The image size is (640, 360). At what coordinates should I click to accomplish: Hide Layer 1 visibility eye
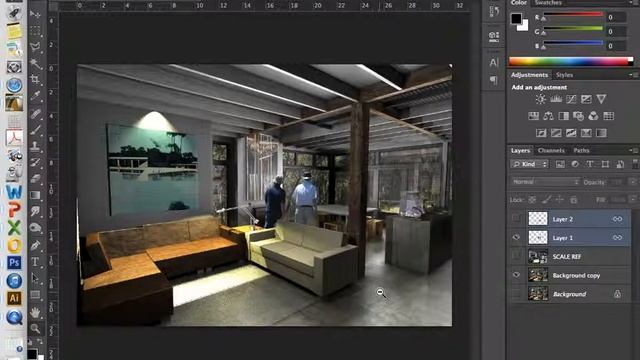[516, 238]
